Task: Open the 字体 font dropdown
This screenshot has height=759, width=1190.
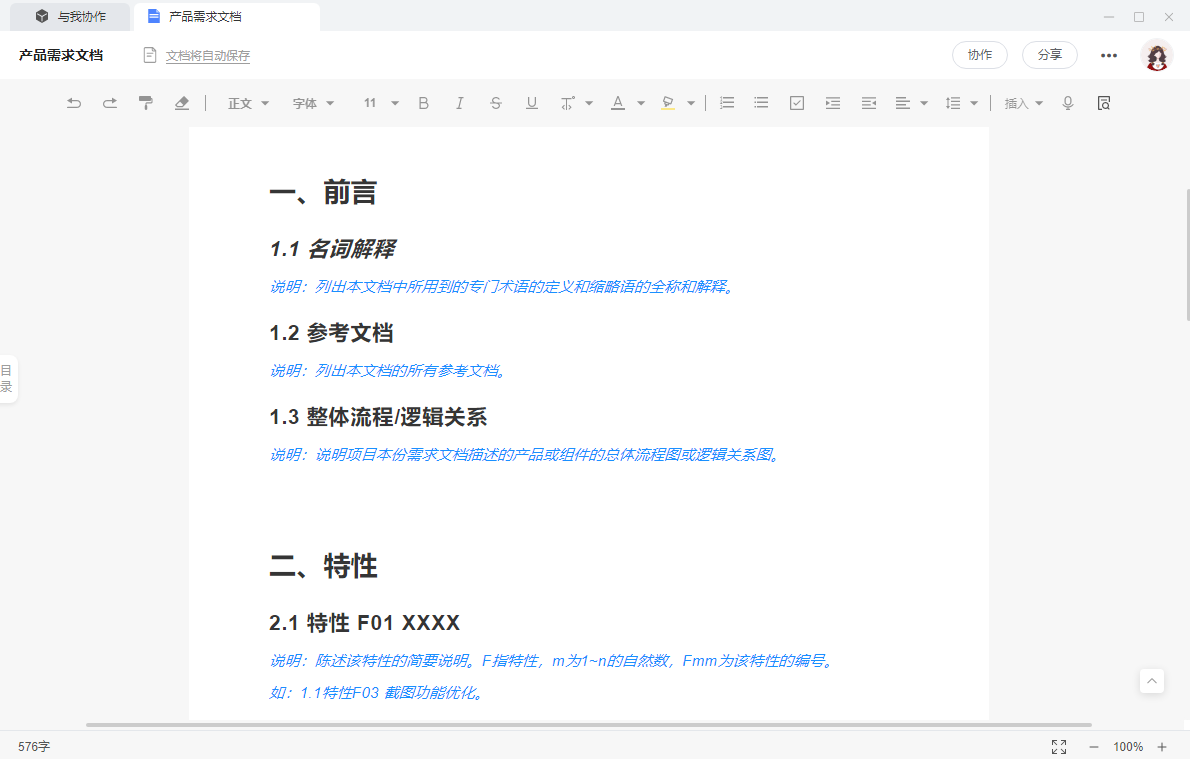Action: click(x=313, y=103)
